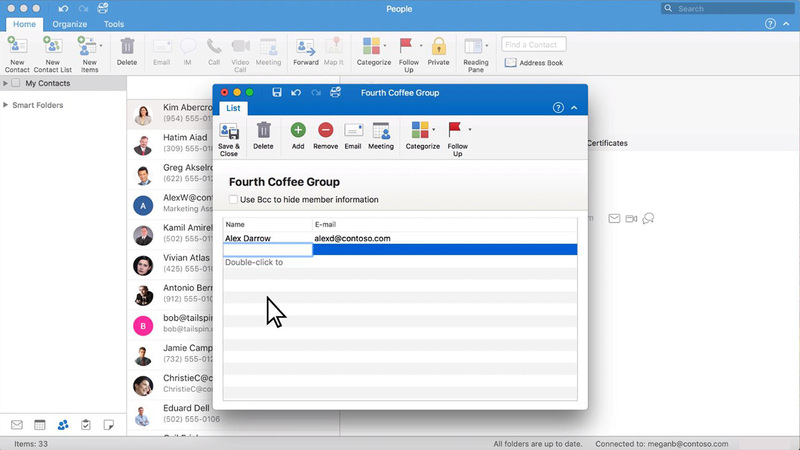Switch to the Organize tab
The width and height of the screenshot is (800, 450).
(x=70, y=24)
